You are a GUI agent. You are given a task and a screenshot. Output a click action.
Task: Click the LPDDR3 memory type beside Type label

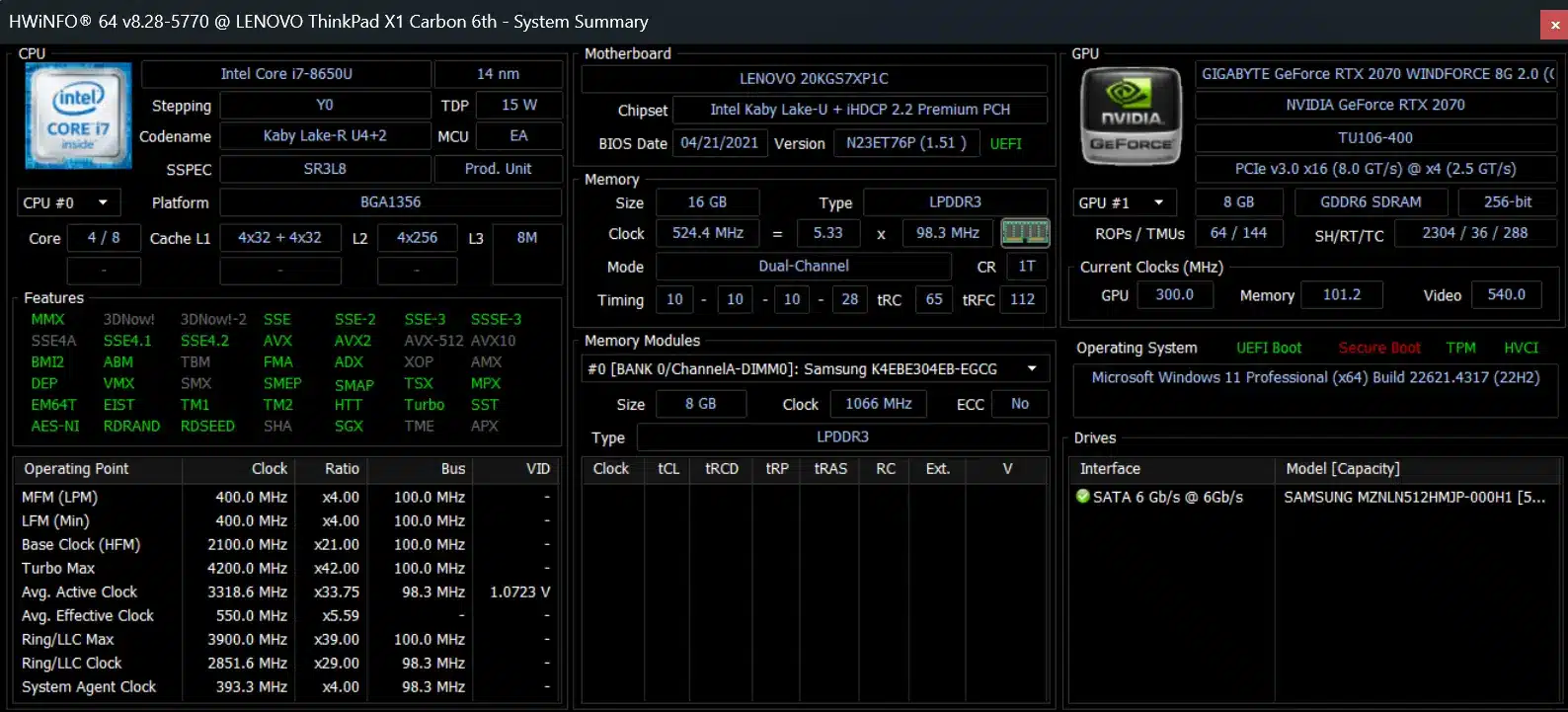pos(956,202)
